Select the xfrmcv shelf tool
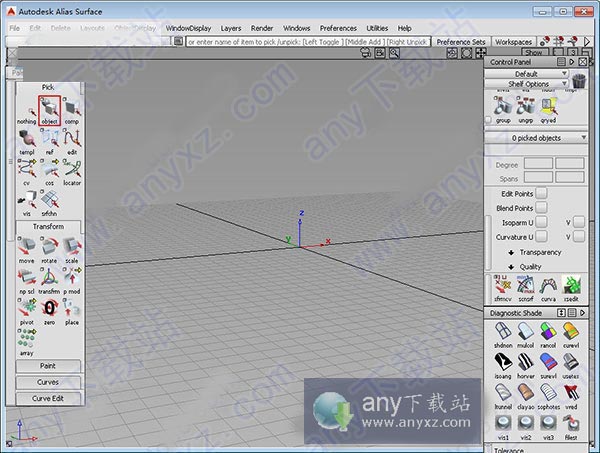The width and height of the screenshot is (600, 453). click(x=503, y=288)
